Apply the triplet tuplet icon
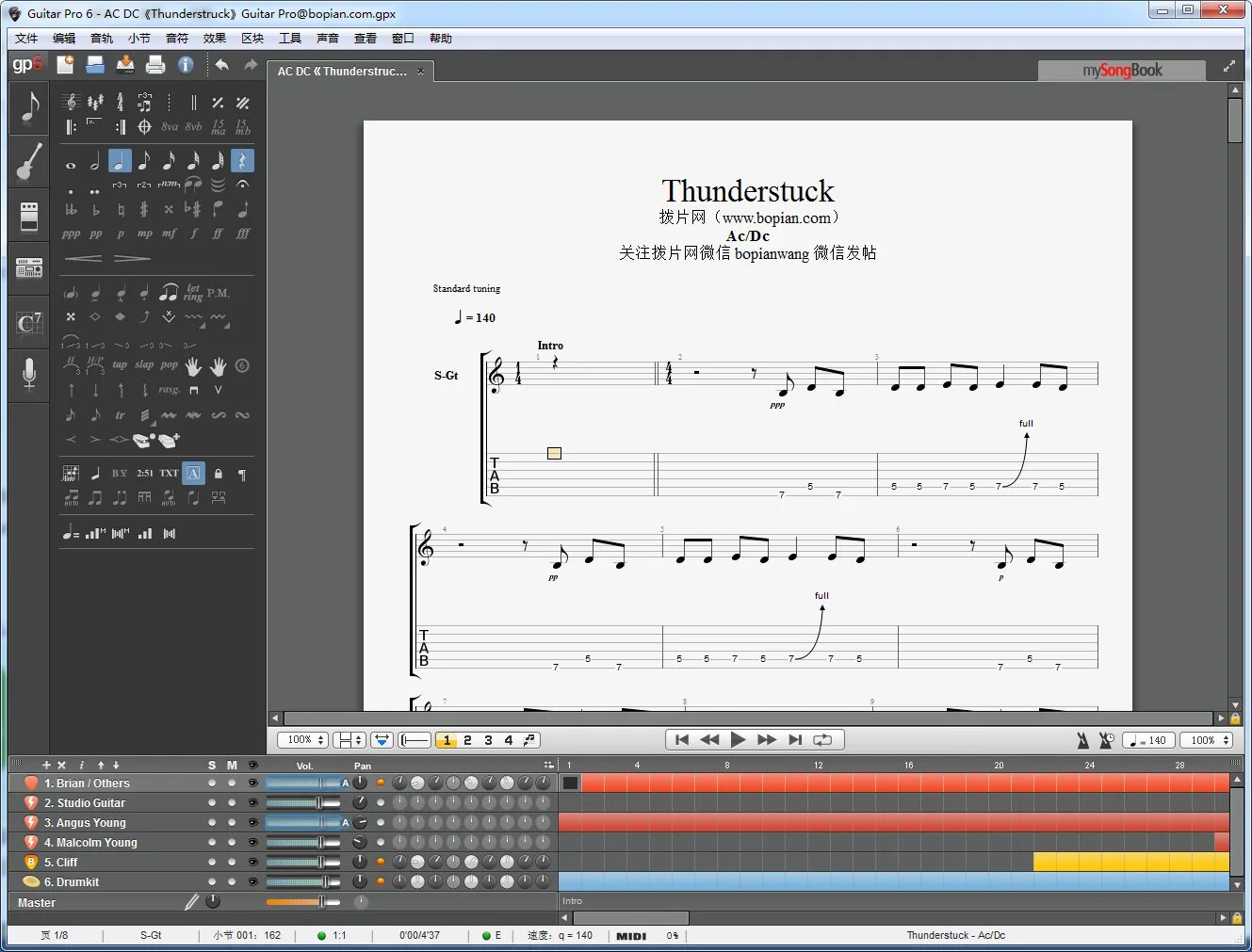 click(120, 185)
